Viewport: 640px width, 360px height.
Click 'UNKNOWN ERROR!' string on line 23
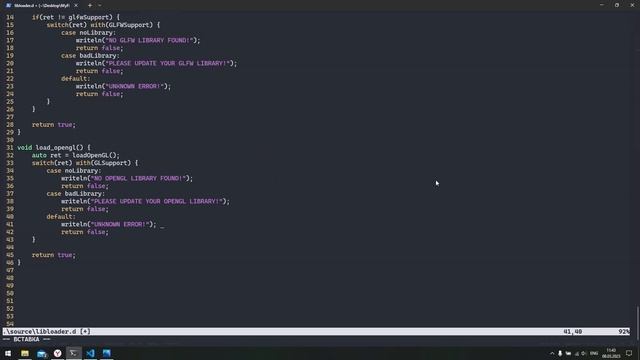point(134,87)
